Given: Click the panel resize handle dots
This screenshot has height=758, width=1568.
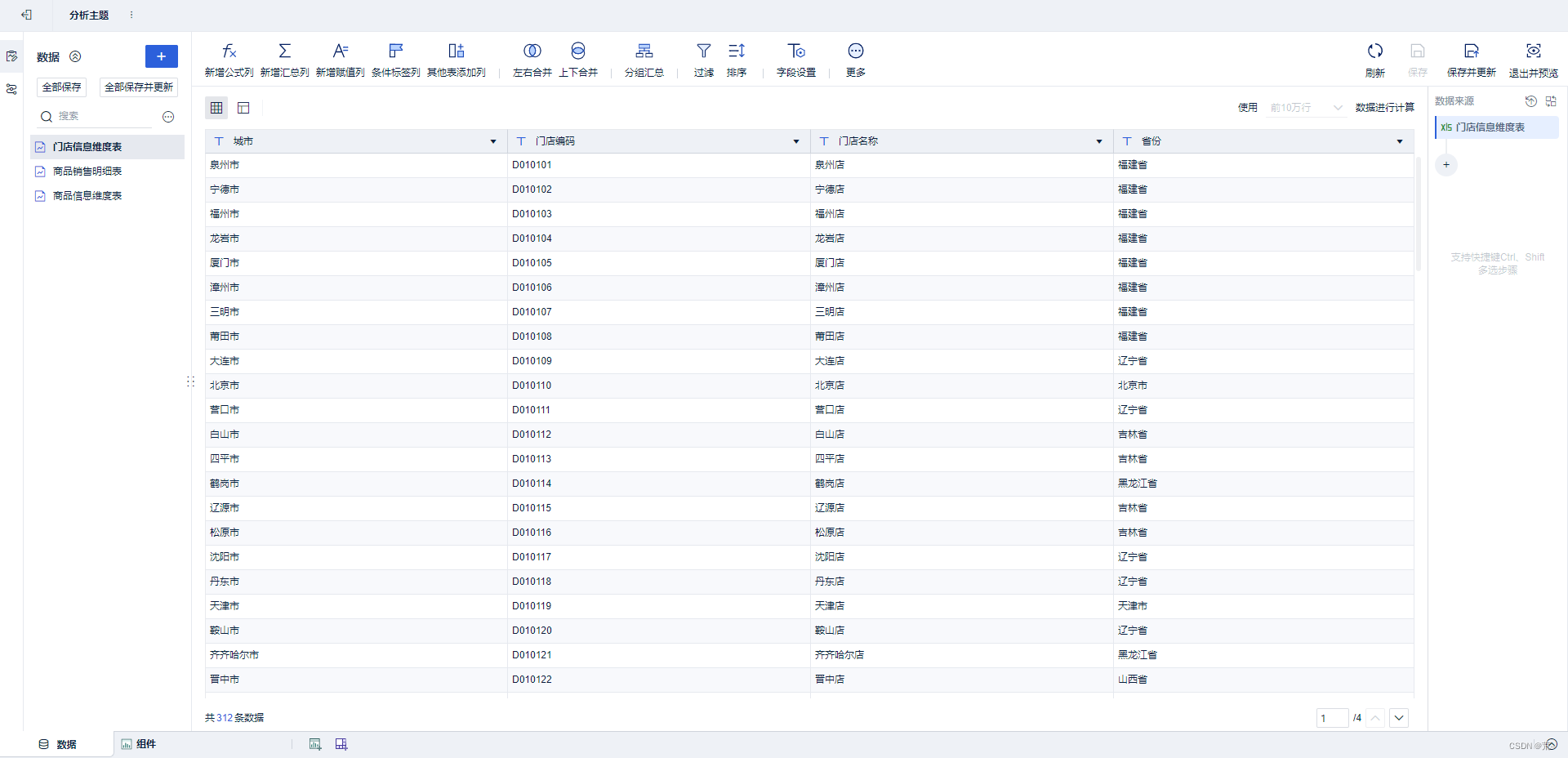Looking at the screenshot, I should (189, 381).
